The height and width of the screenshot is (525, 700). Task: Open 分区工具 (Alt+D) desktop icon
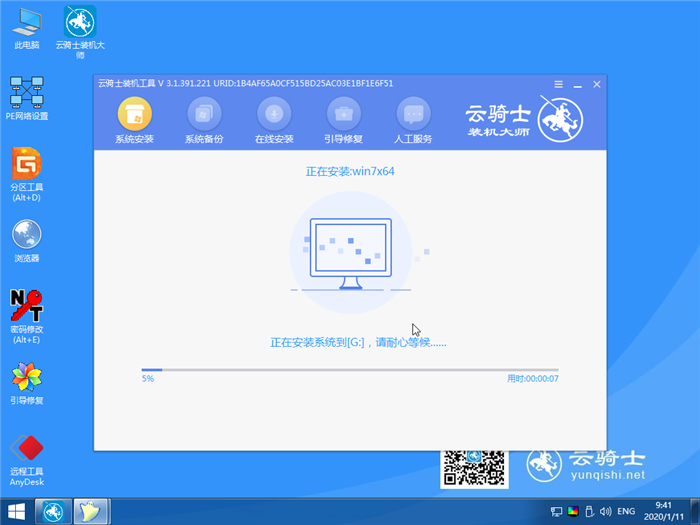pos(27,174)
